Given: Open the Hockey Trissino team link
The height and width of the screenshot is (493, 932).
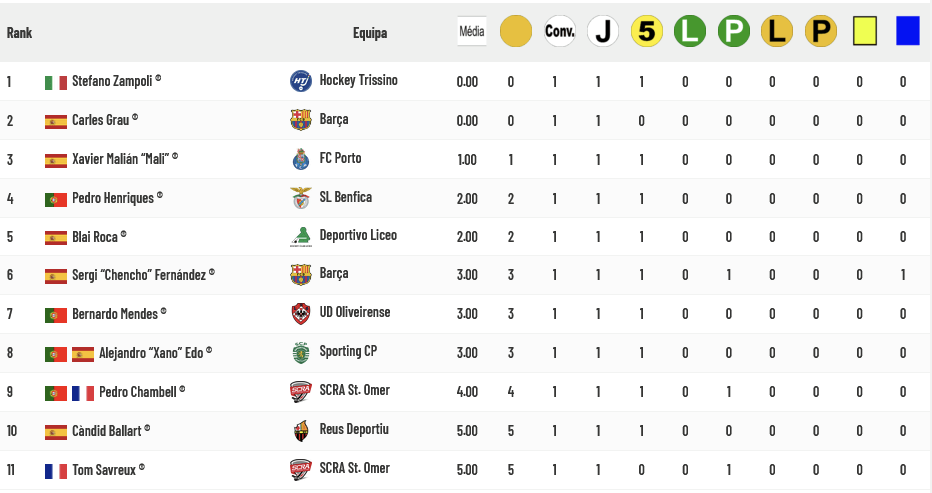Looking at the screenshot, I should [x=358, y=80].
